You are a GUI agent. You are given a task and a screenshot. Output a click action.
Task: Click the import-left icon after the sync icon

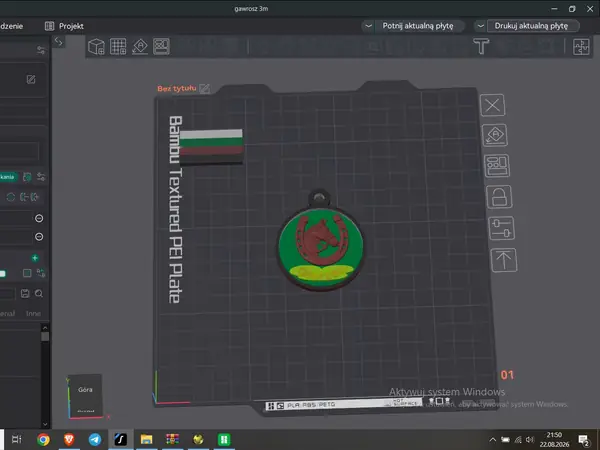[x=24, y=197]
